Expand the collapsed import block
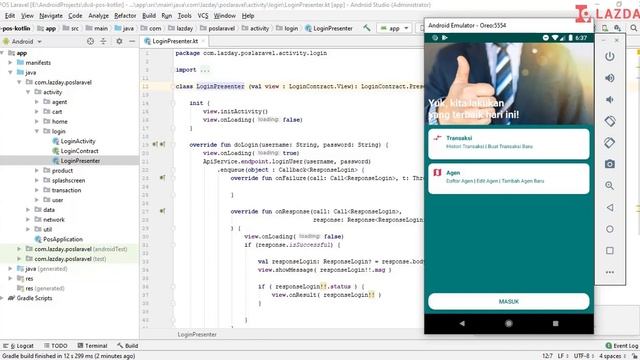640x360 pixels. coord(205,70)
